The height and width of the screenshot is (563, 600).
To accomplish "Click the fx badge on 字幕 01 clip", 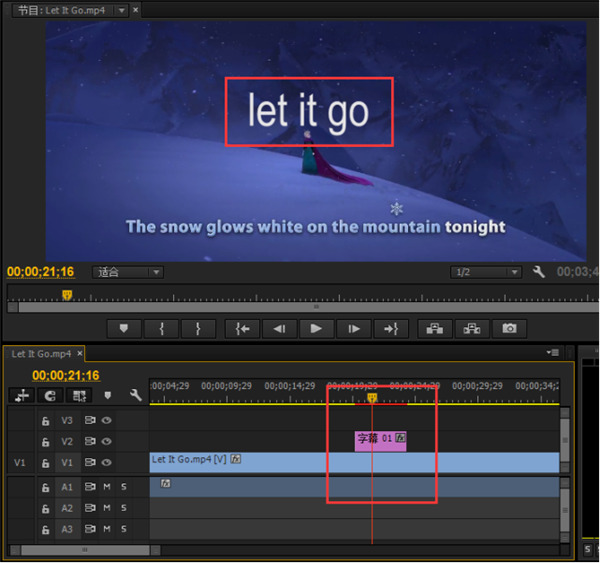I will [x=400, y=437].
